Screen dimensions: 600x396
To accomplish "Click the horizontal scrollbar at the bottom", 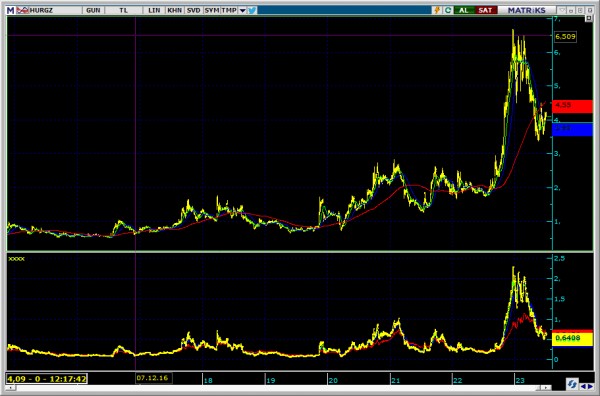I will 279,388.
